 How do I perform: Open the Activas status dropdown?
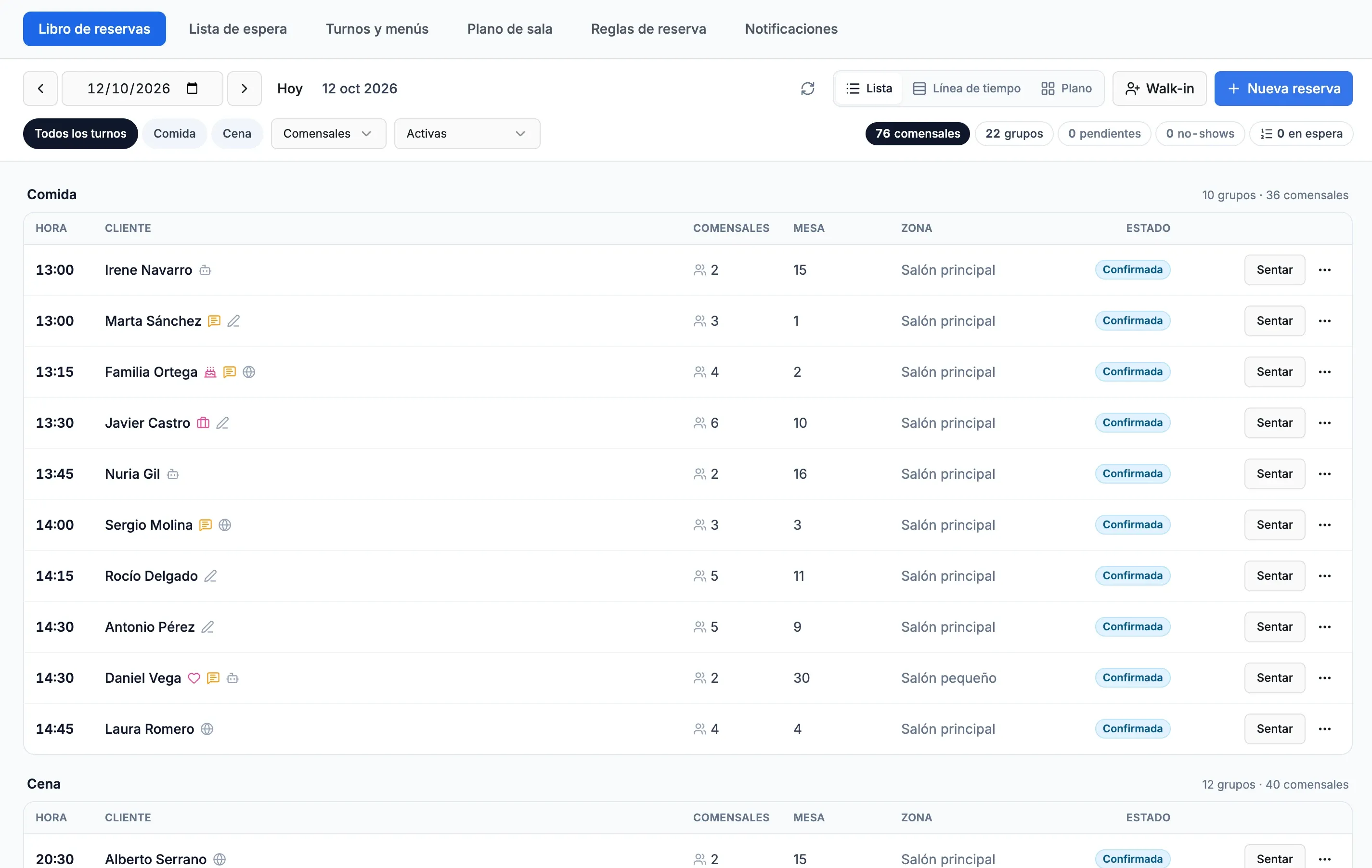(x=466, y=133)
